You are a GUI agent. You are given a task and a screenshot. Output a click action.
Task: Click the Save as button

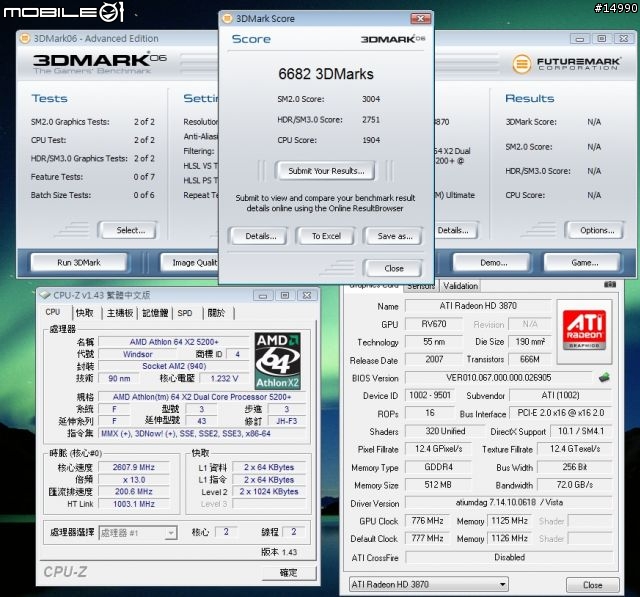coord(395,236)
